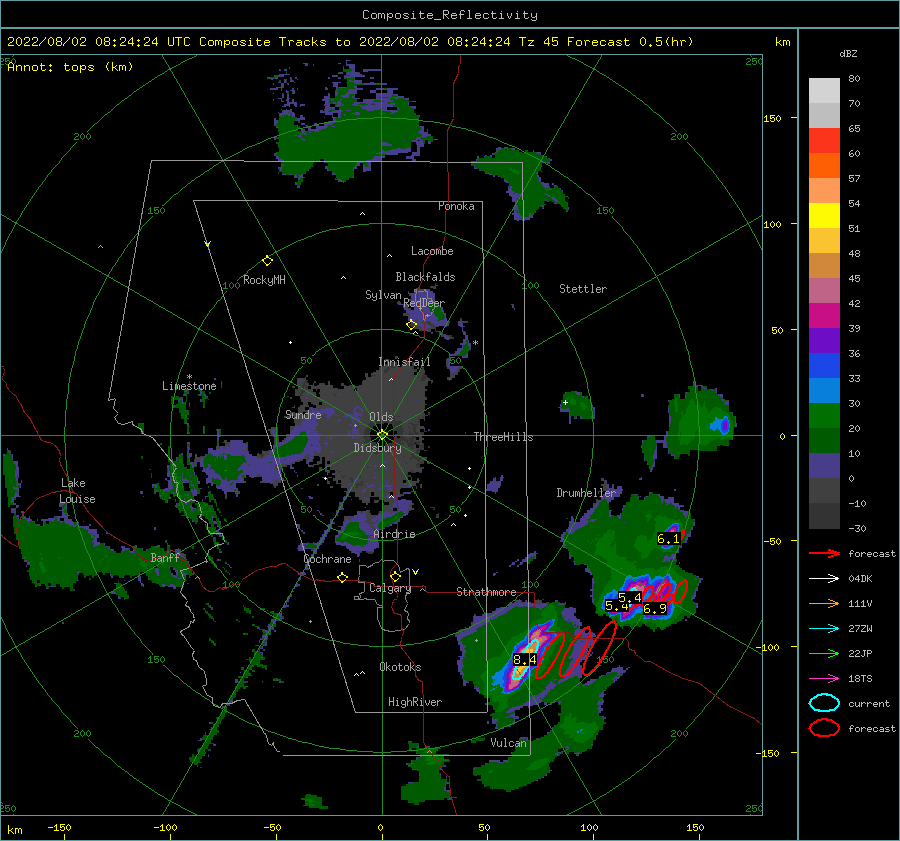Select the yellow 54-51 dBZ color swatch
The width and height of the screenshot is (900, 841).
click(824, 215)
